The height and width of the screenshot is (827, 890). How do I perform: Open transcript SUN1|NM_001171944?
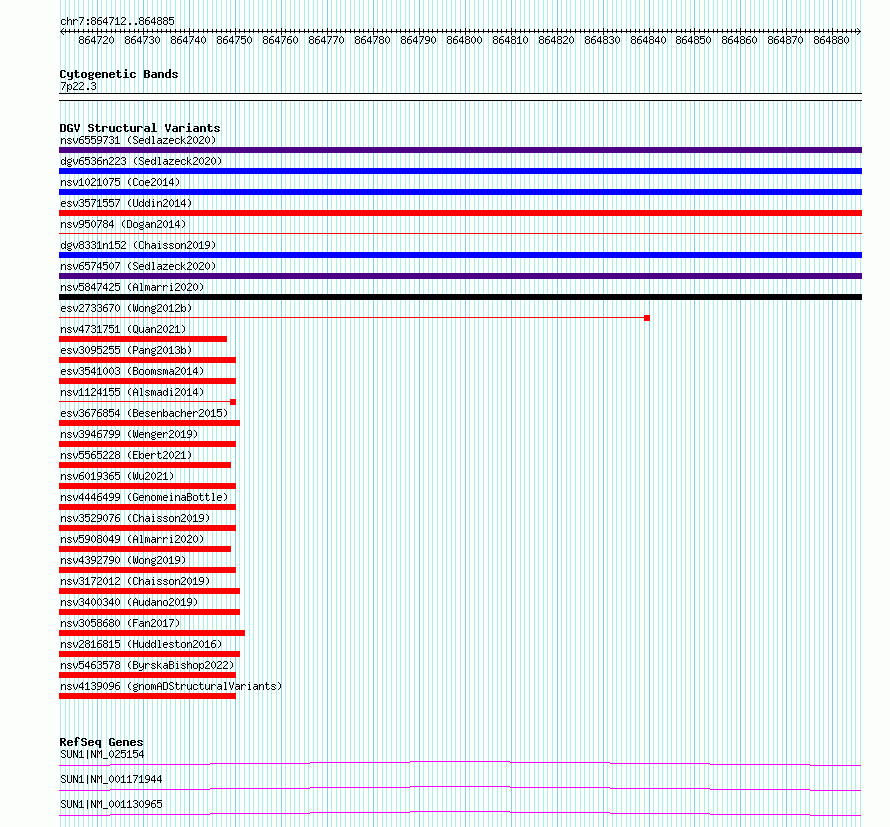111,779
